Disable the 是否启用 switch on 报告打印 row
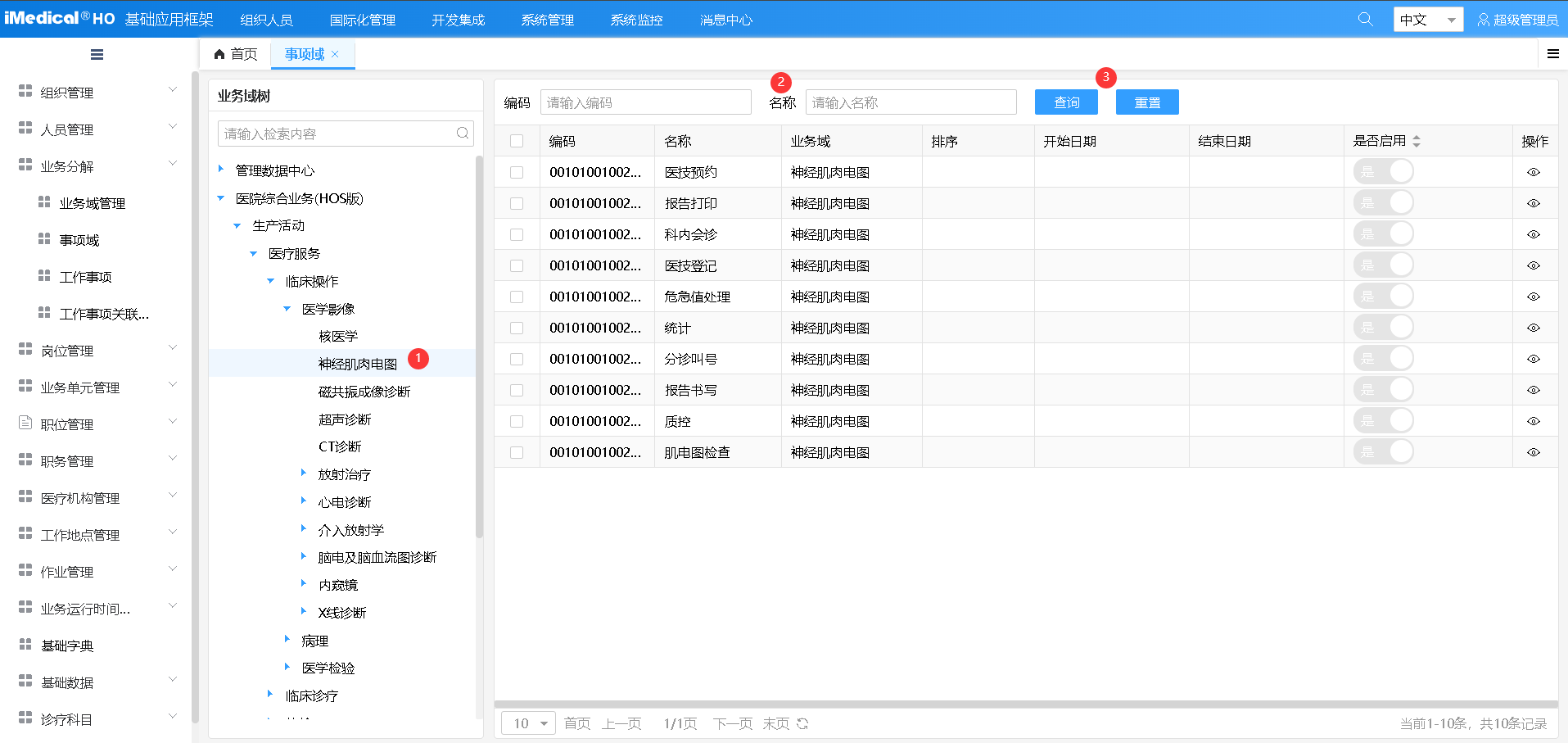The image size is (1568, 743). tap(1384, 202)
